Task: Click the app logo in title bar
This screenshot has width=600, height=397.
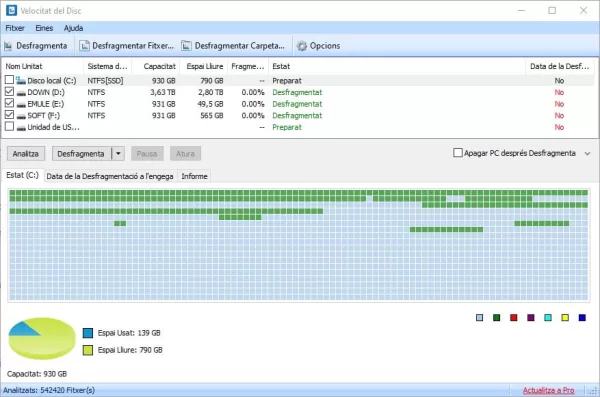Action: tap(11, 10)
